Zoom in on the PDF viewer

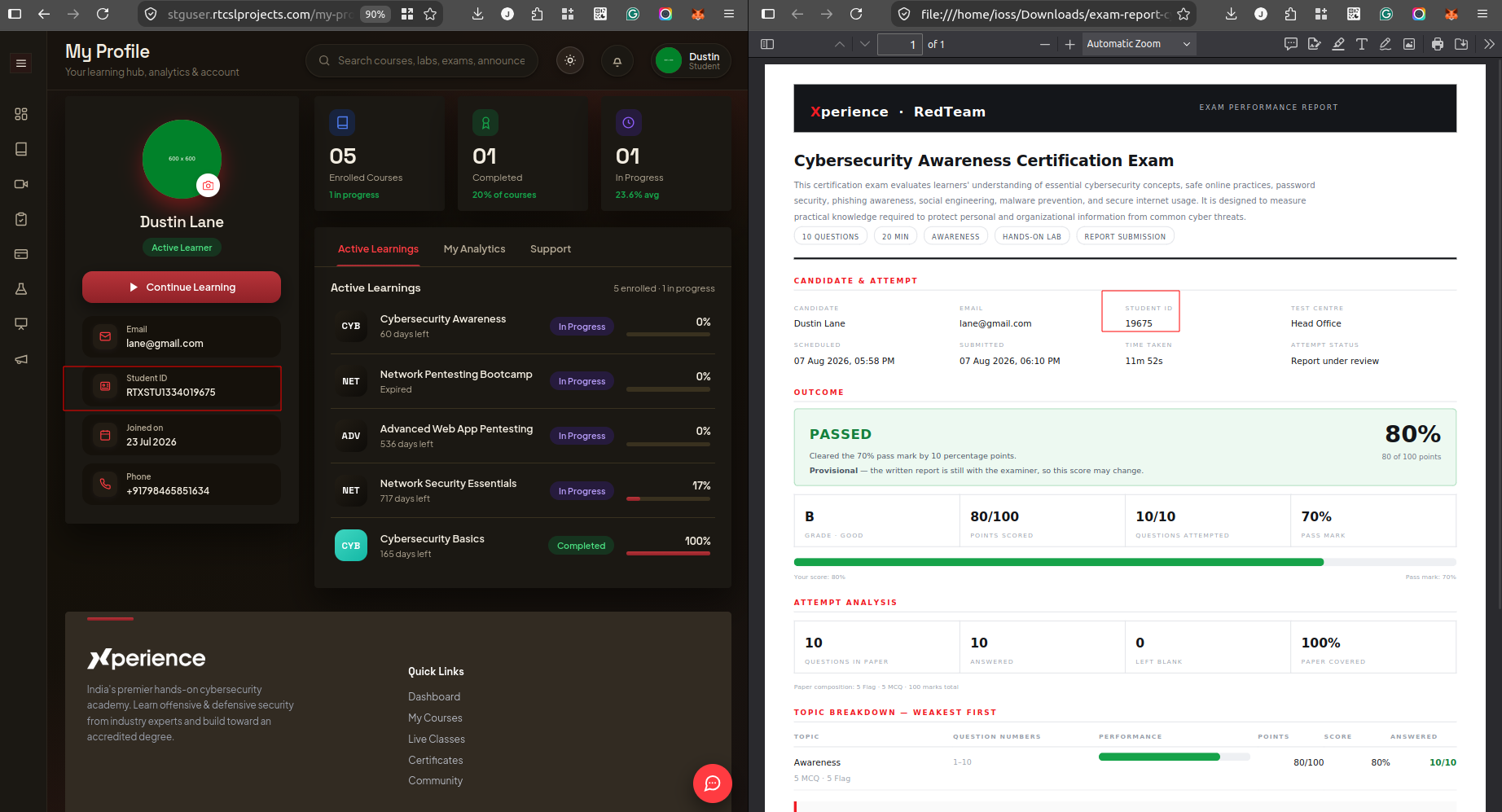click(x=1069, y=45)
